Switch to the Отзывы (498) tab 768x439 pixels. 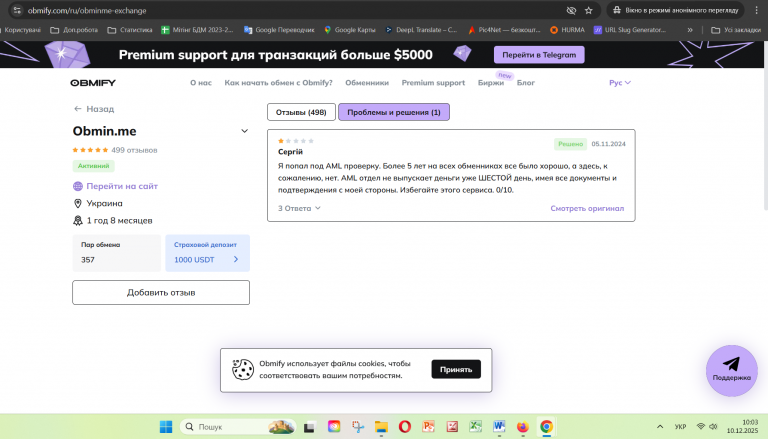(301, 112)
